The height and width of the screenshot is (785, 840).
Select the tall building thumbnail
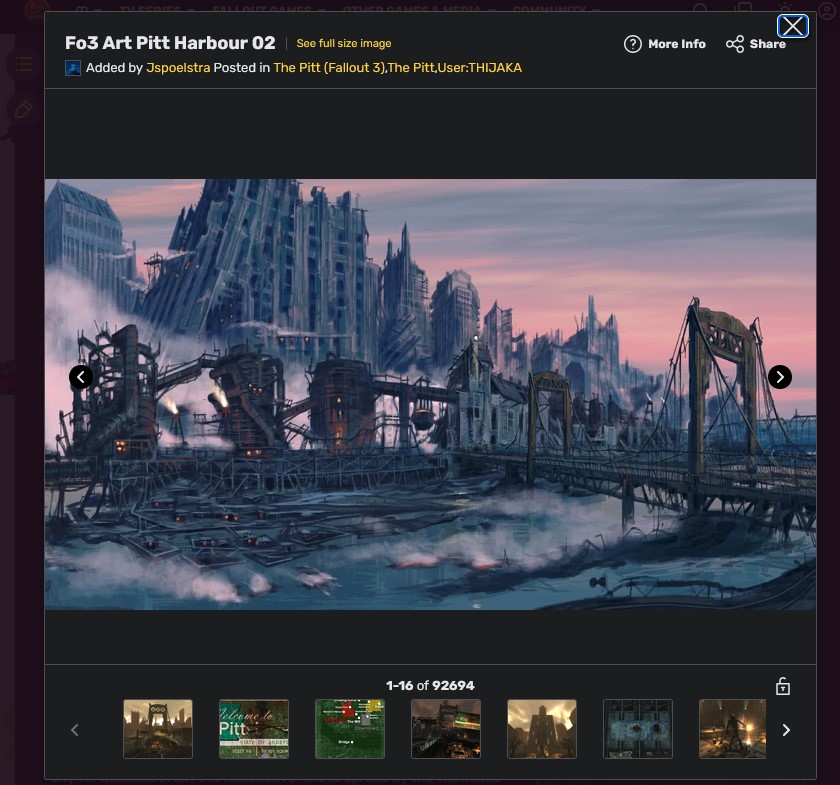click(x=542, y=729)
